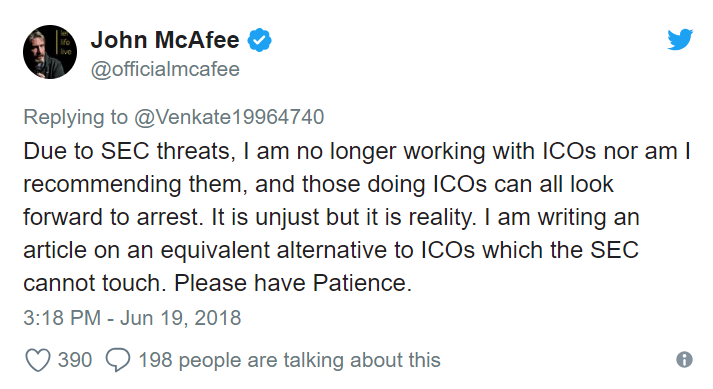Open replies via the speech bubble icon
713x389 pixels.
click(118, 360)
